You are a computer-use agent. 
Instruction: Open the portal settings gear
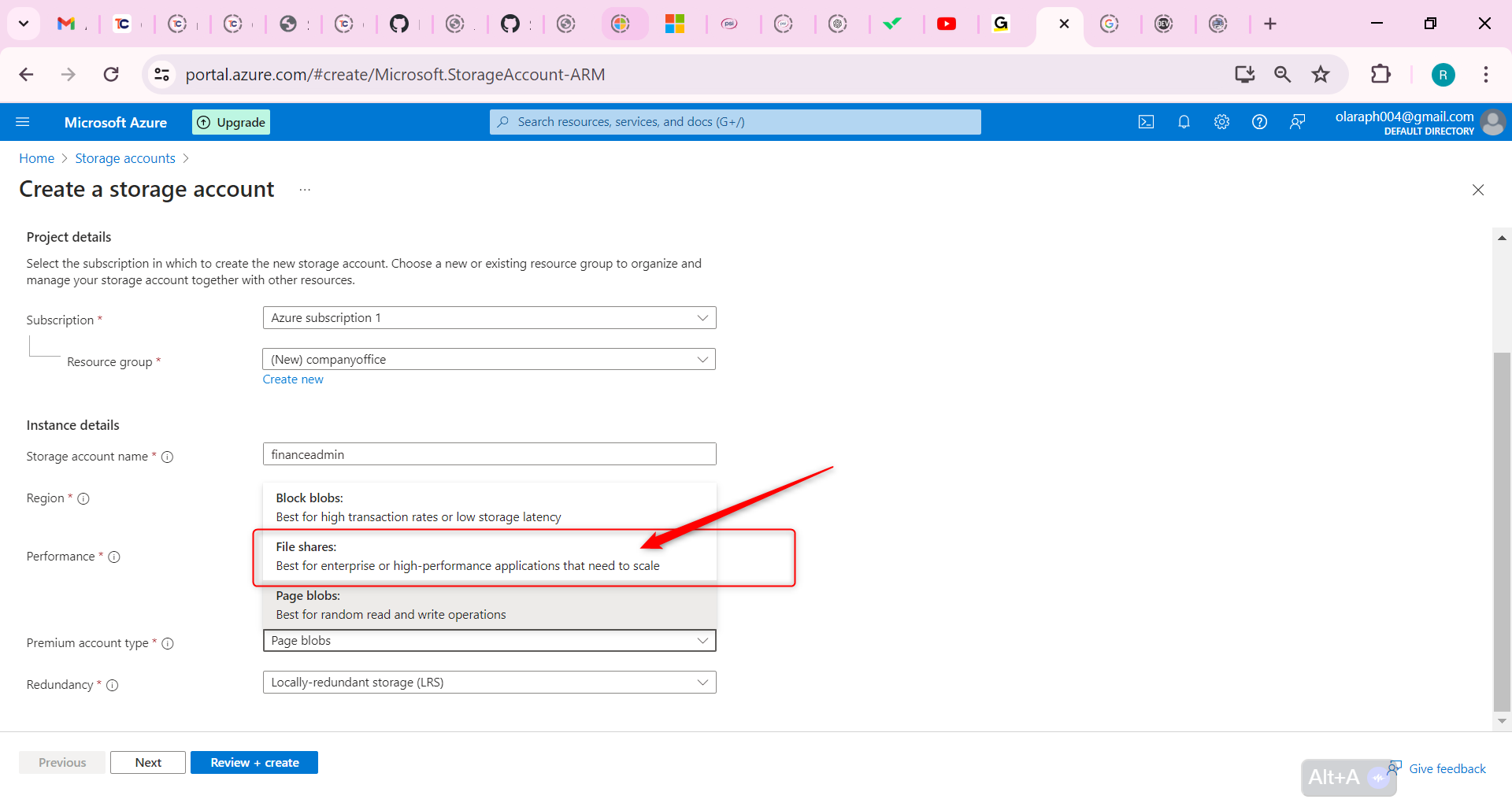click(1221, 122)
